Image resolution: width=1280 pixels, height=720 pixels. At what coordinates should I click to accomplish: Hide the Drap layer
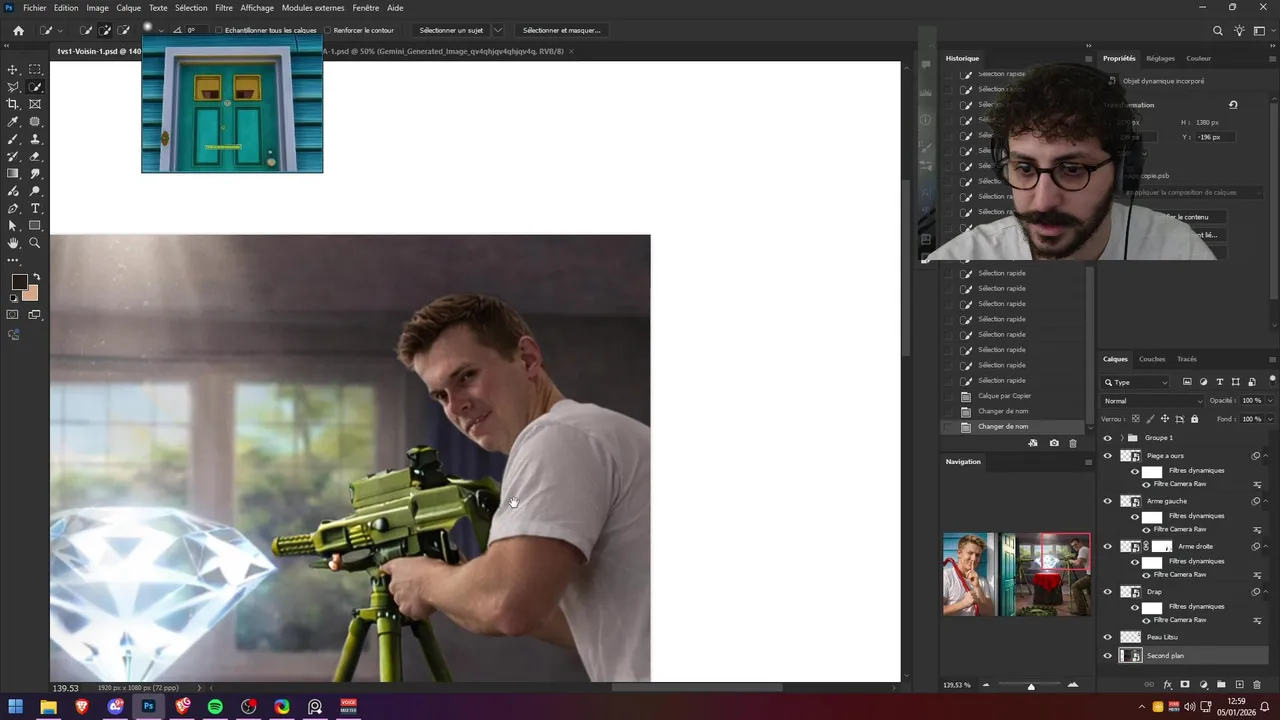pos(1107,591)
